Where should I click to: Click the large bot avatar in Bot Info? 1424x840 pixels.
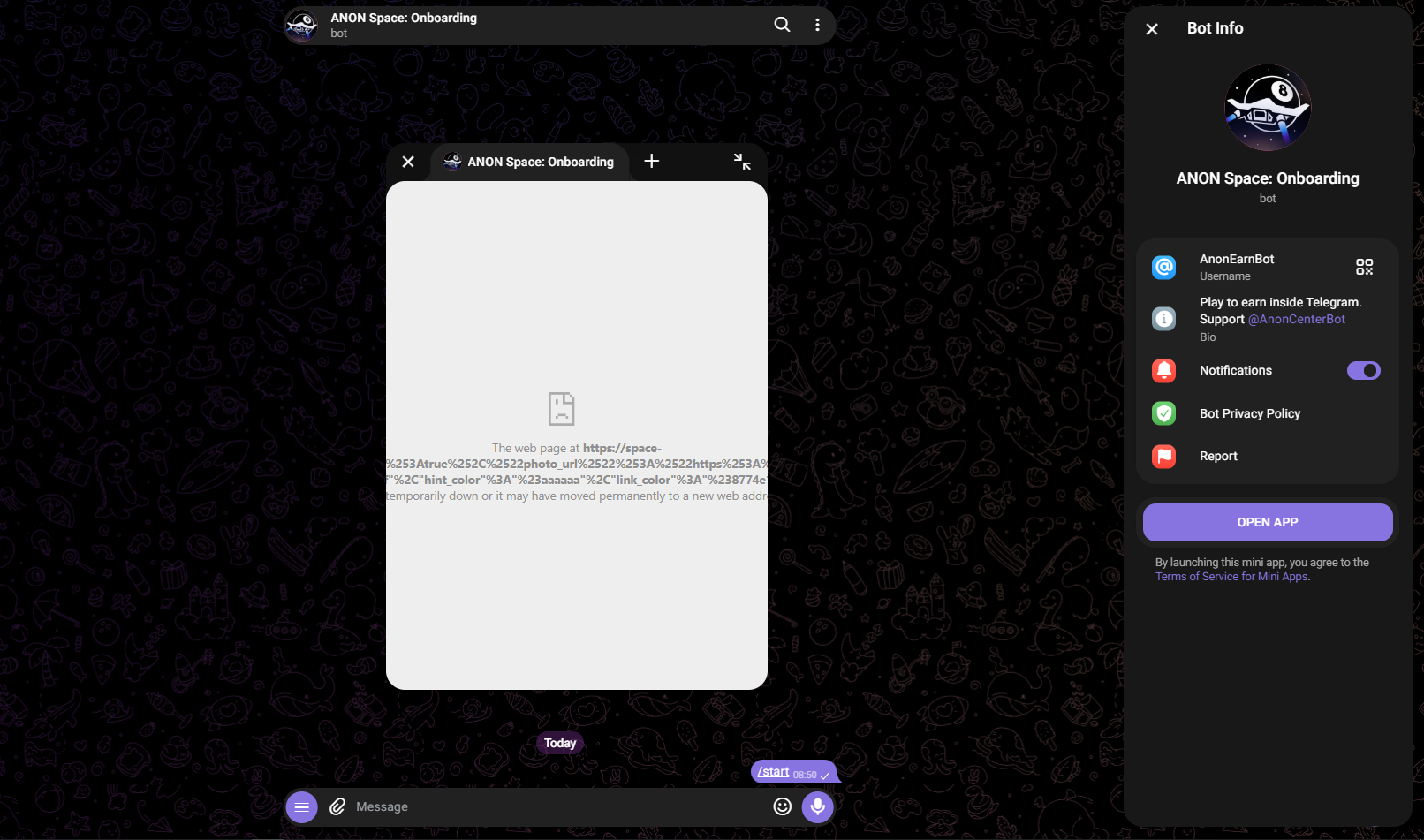pos(1268,108)
